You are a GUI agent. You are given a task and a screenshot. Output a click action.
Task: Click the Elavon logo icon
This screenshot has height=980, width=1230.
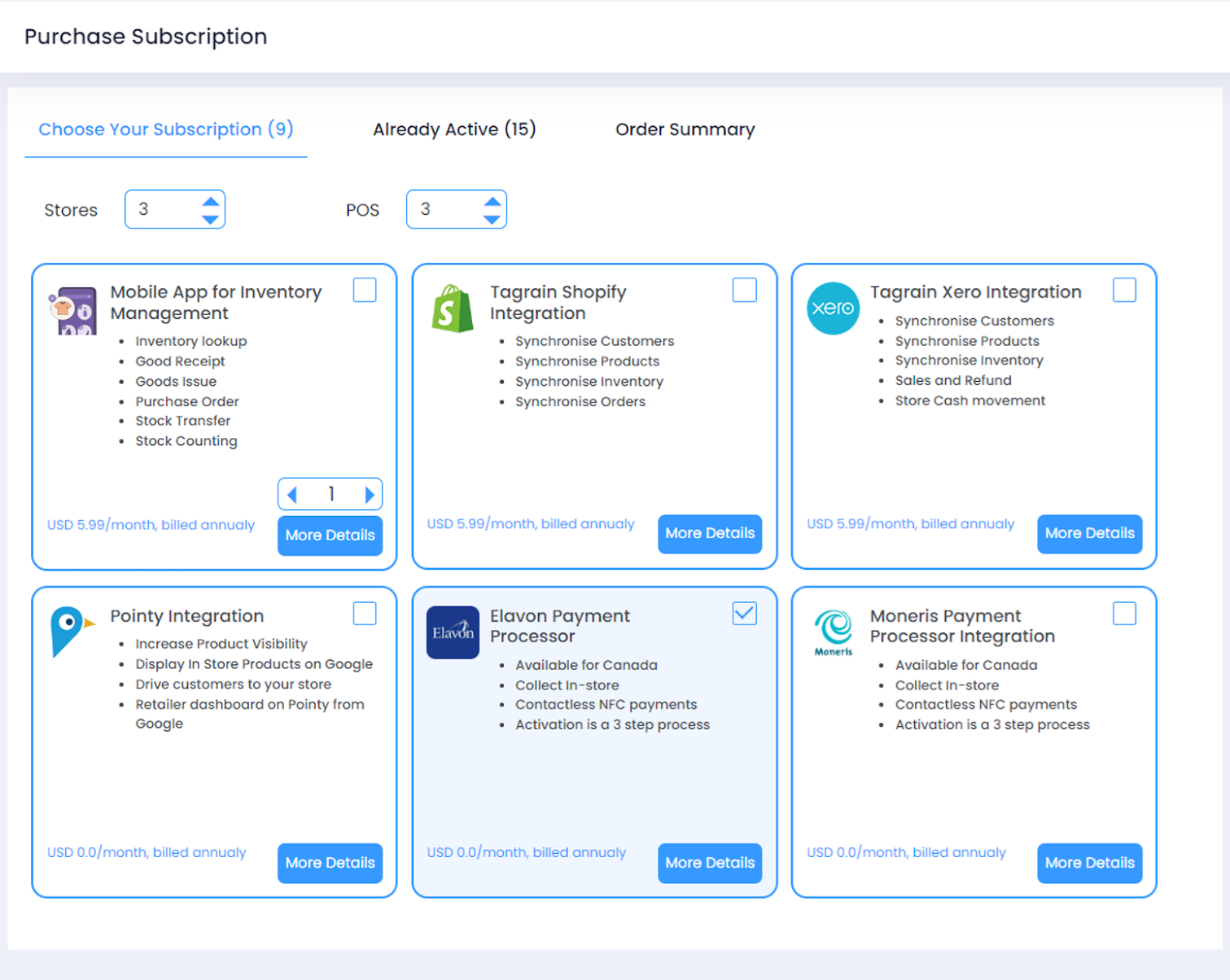(x=453, y=632)
